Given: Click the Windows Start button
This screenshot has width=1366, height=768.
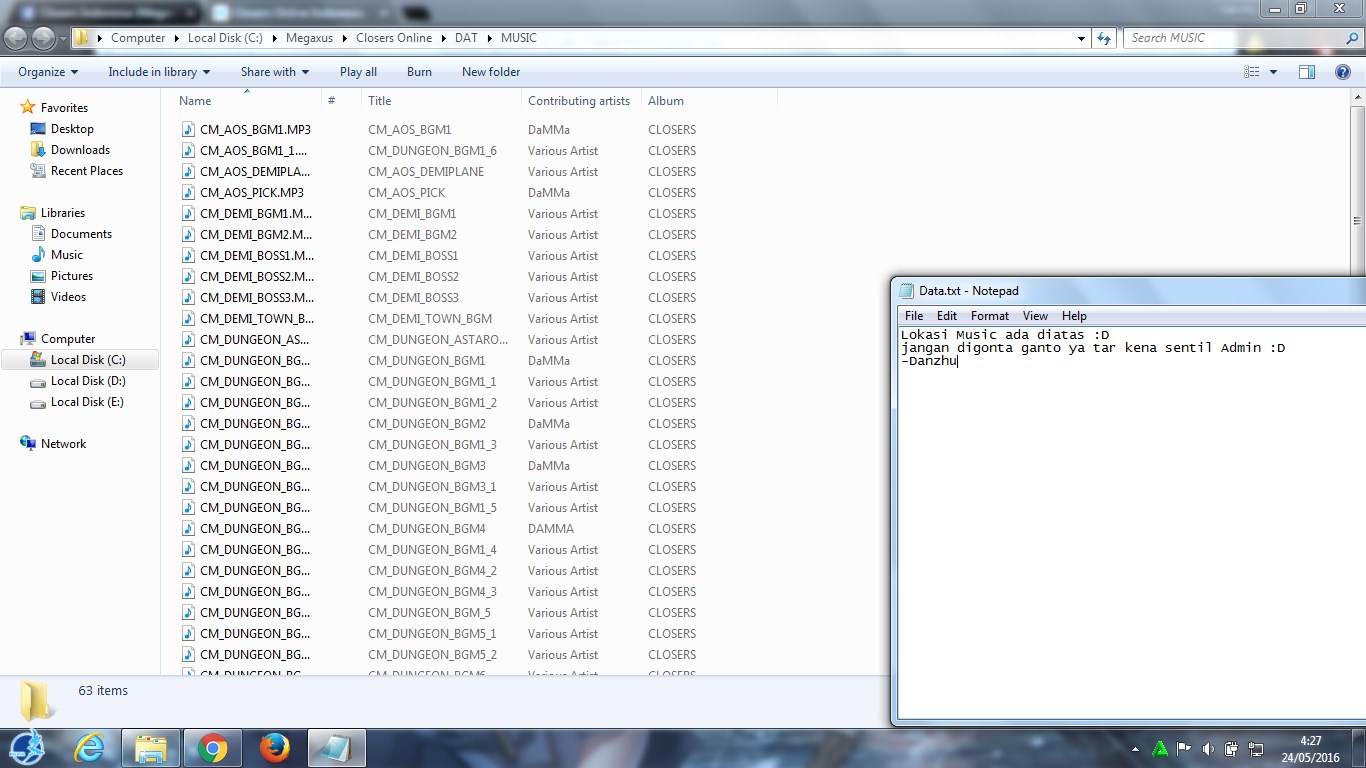Looking at the screenshot, I should 27,748.
